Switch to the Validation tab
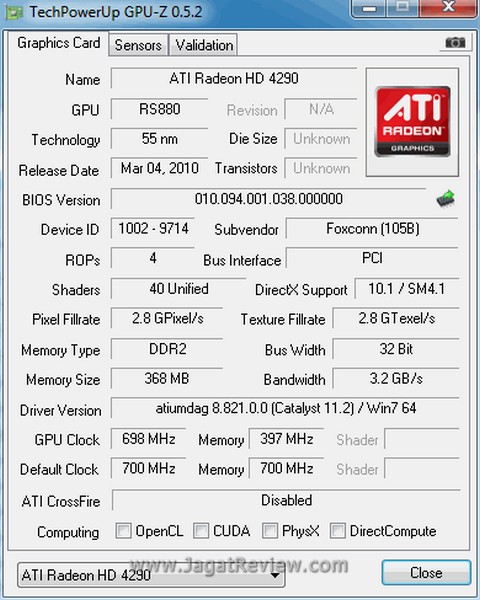480x600 pixels. point(204,45)
